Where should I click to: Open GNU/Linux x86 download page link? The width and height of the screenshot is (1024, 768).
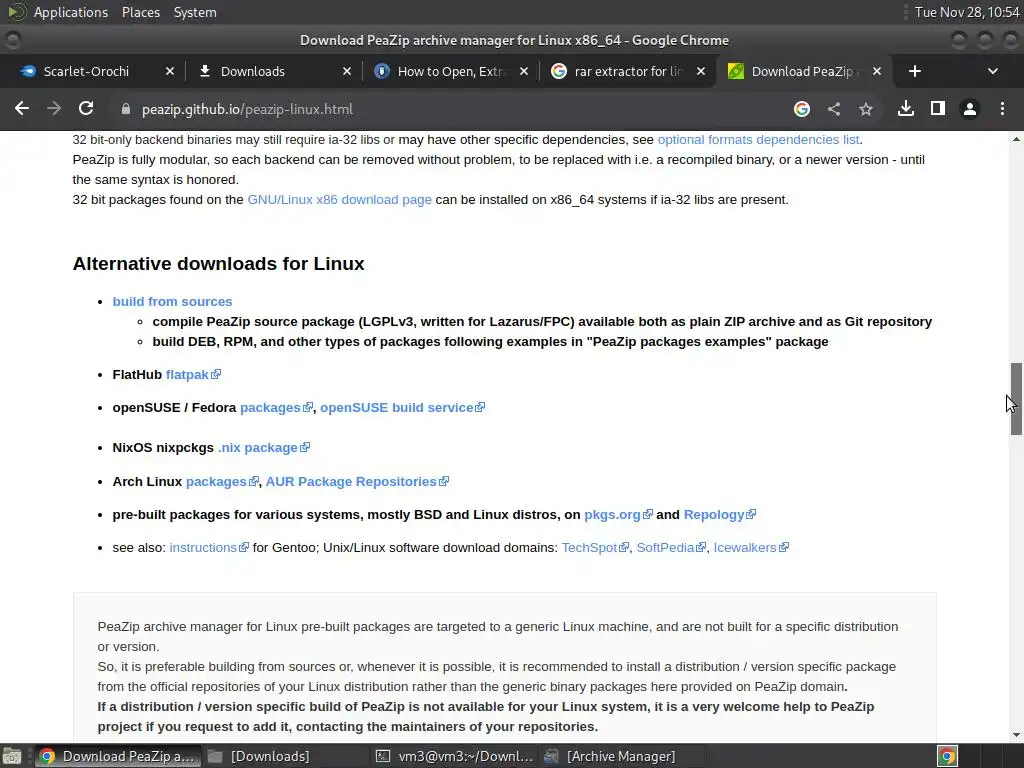(339, 200)
